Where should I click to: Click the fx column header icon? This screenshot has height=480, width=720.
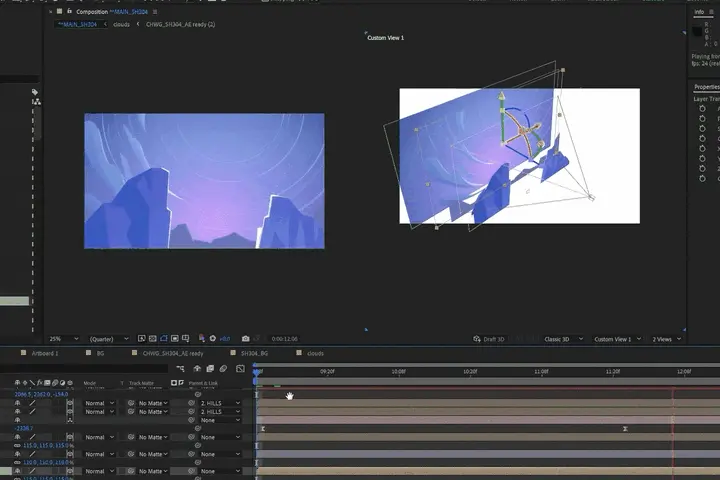click(x=39, y=383)
